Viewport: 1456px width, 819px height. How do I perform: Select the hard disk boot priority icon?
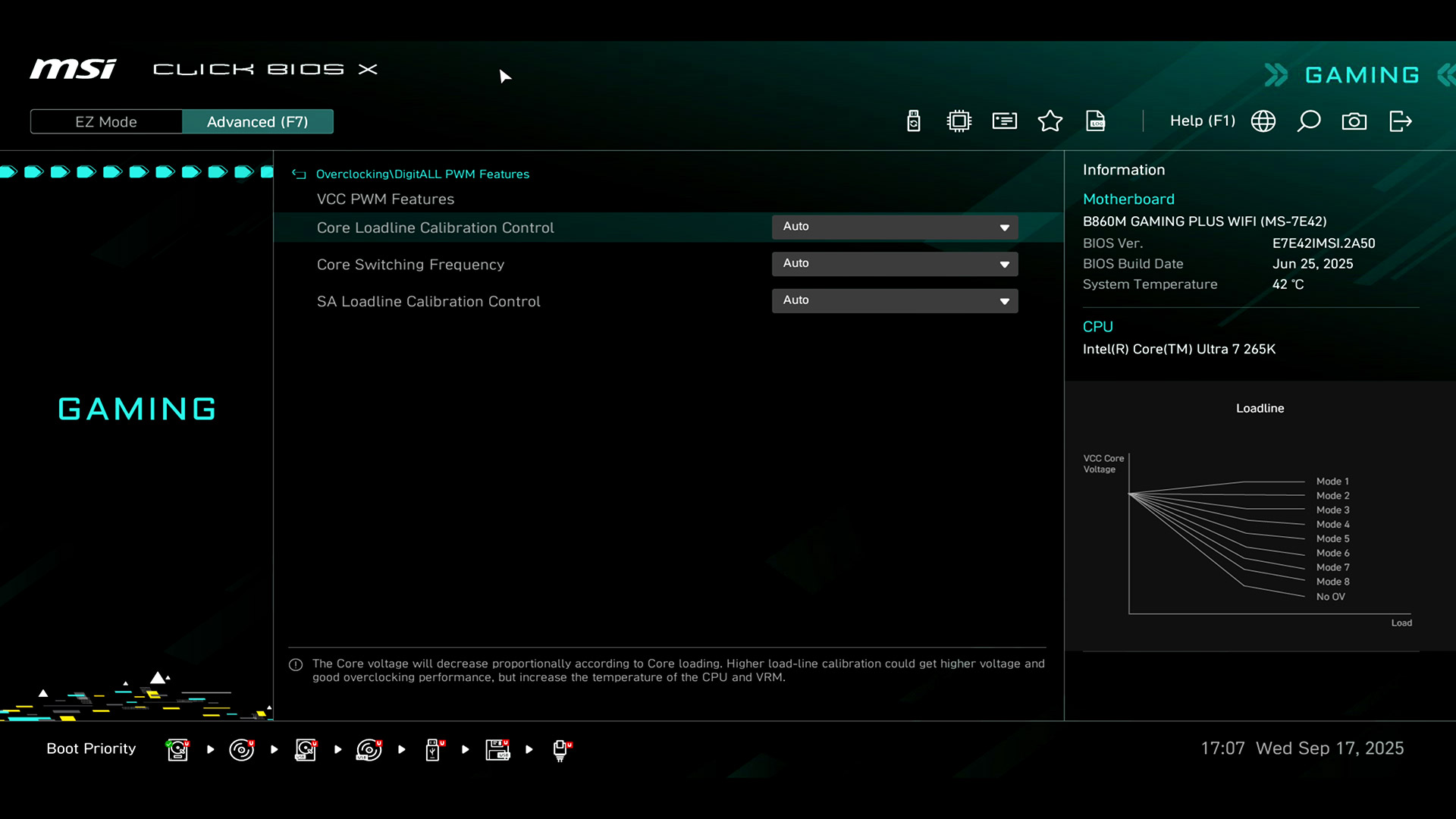(177, 749)
